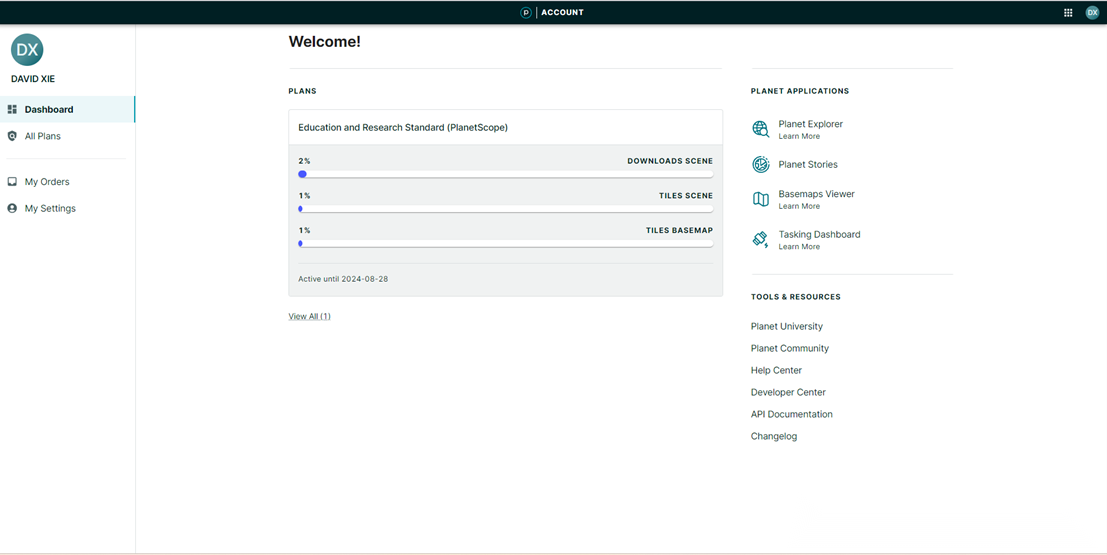Click the My Orders inbox icon
The image size is (1107, 555).
[x=12, y=181]
